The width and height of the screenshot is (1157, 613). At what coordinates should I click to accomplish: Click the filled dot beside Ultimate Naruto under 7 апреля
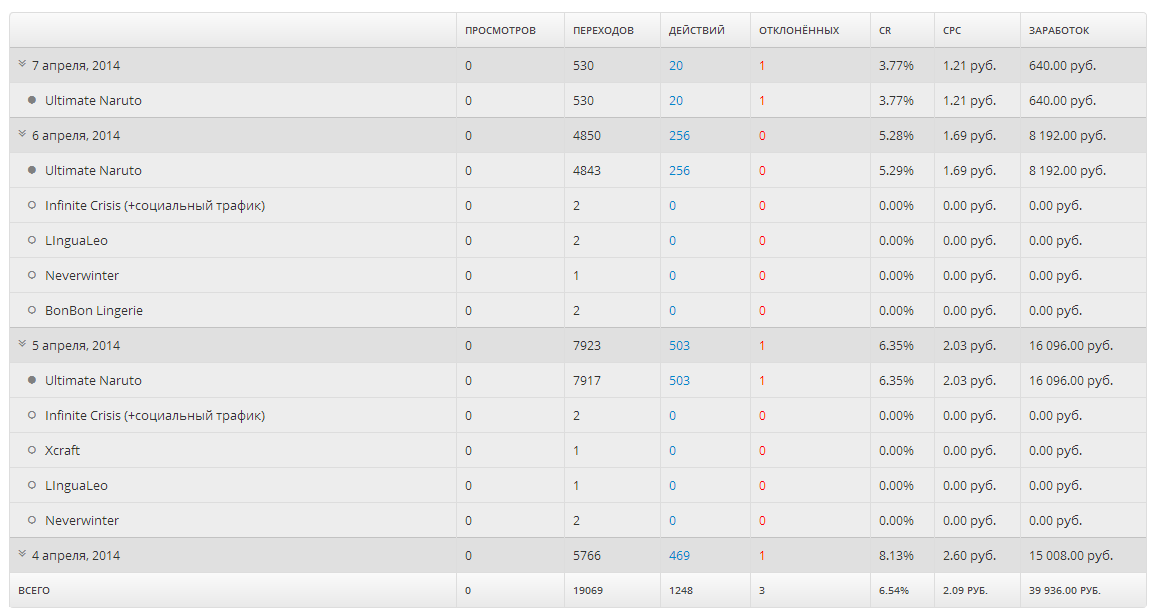point(32,100)
